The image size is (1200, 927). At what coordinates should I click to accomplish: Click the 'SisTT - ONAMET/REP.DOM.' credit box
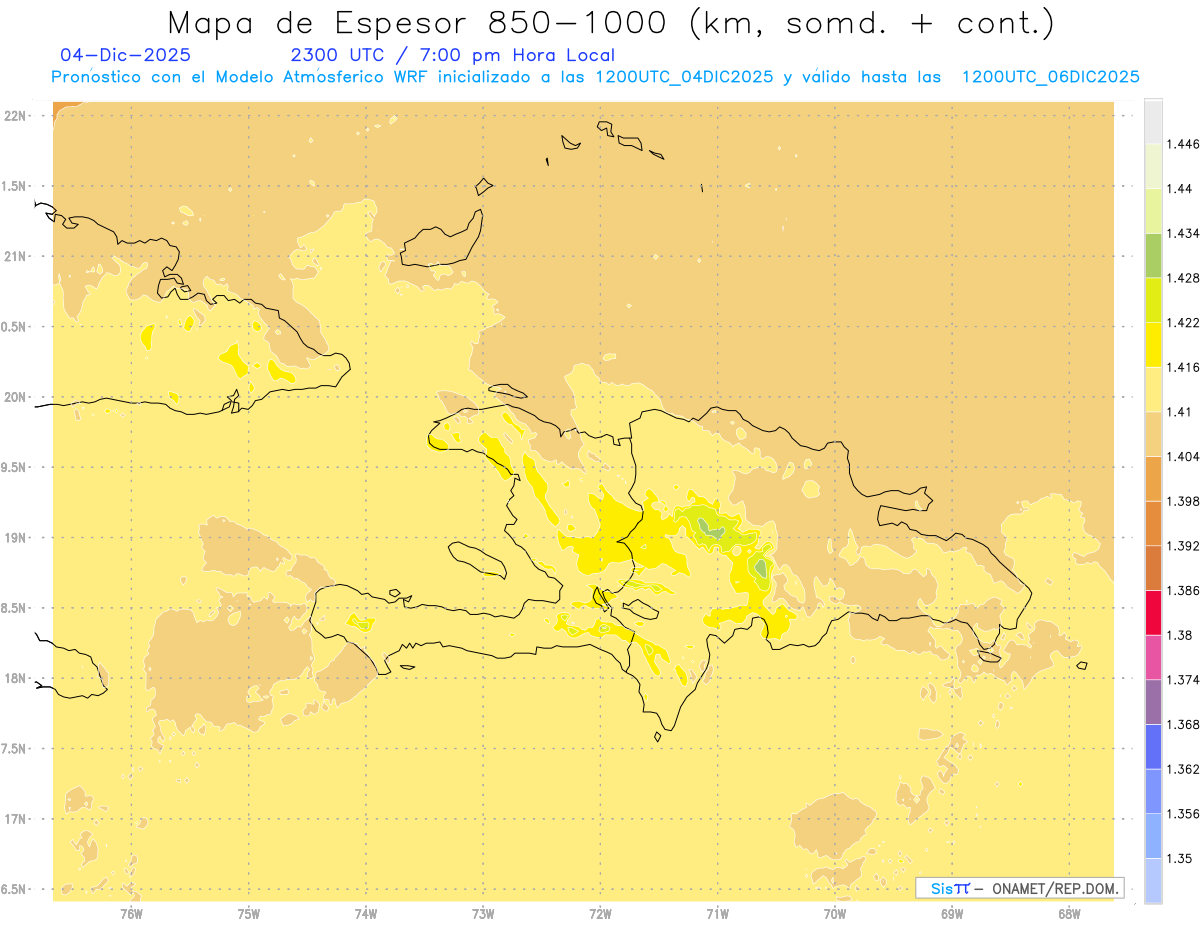1020,888
